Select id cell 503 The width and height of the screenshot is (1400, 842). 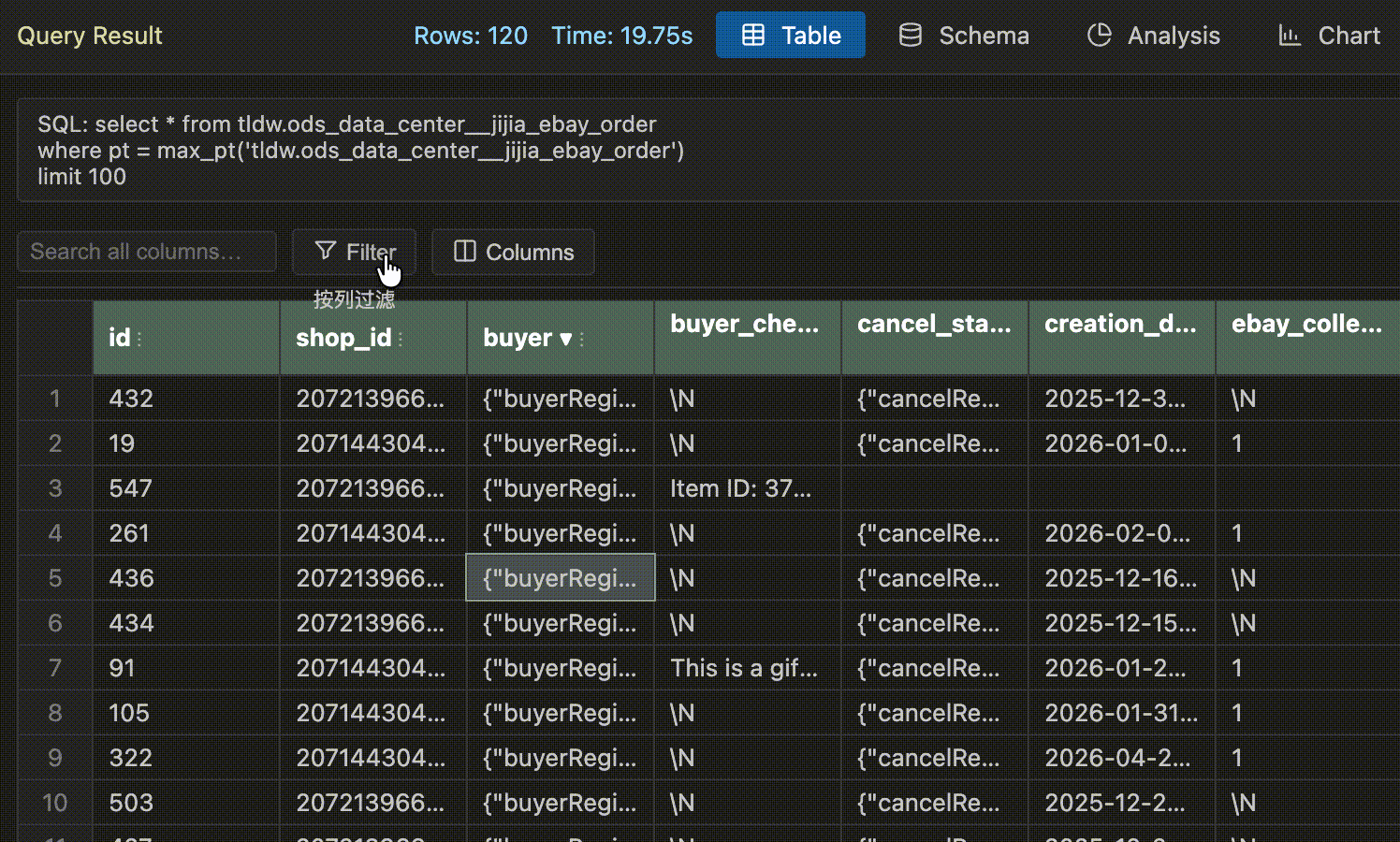tap(186, 803)
